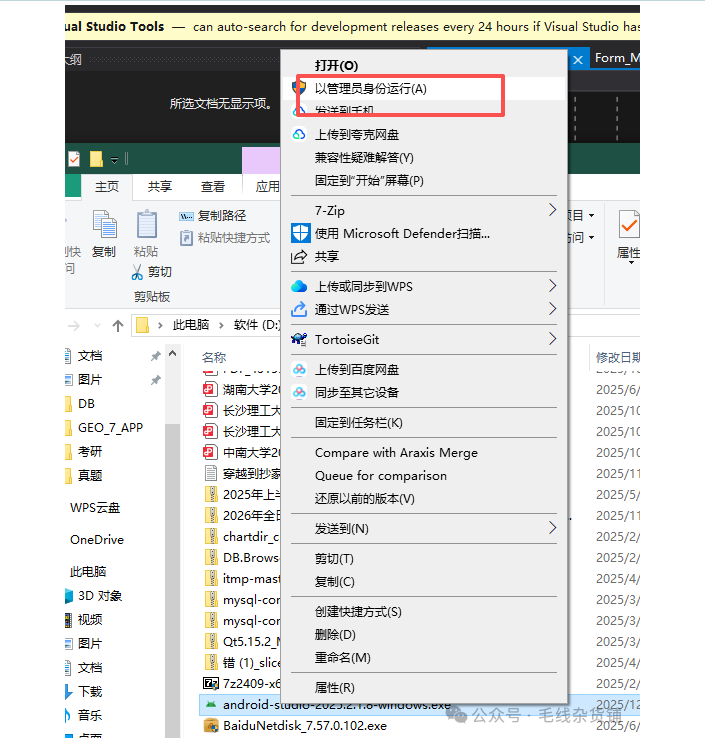Screen dimensions: 705x747
Task: Choose 删除(D) from the context menu
Action: 335,634
